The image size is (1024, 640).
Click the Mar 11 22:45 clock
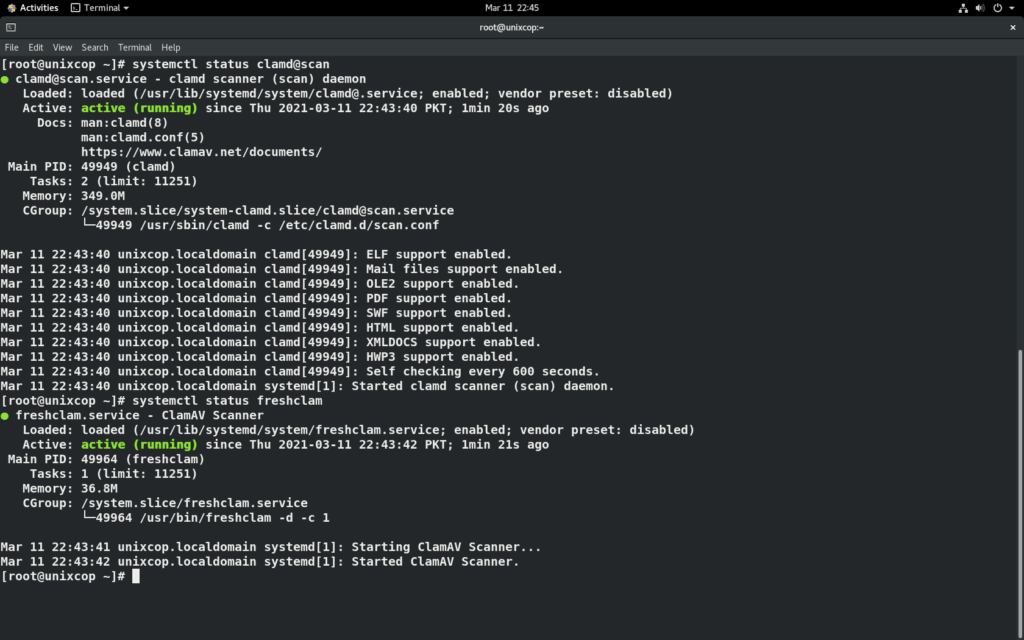[x=511, y=8]
